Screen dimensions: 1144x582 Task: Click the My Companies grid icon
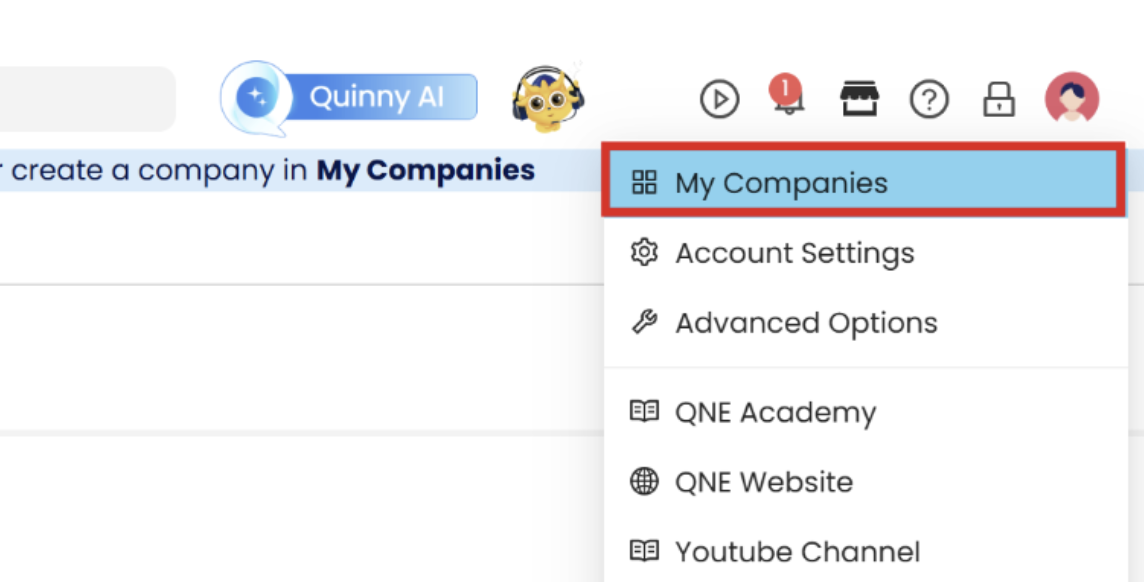645,183
